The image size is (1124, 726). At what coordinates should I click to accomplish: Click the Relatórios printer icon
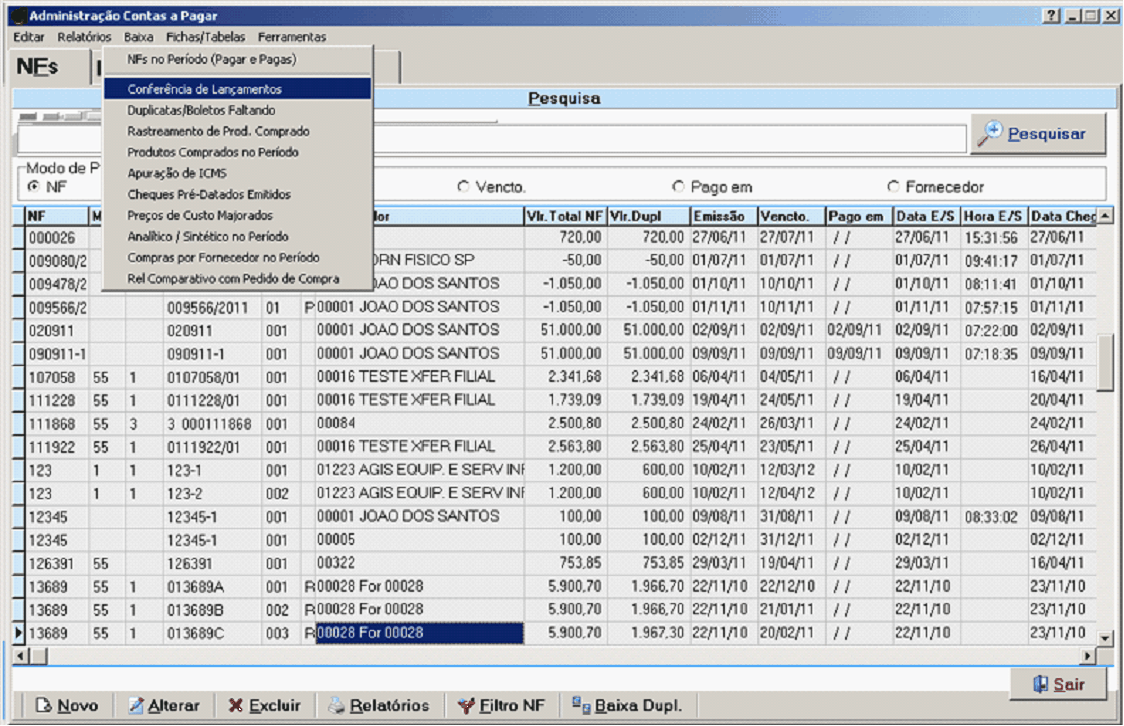[337, 706]
